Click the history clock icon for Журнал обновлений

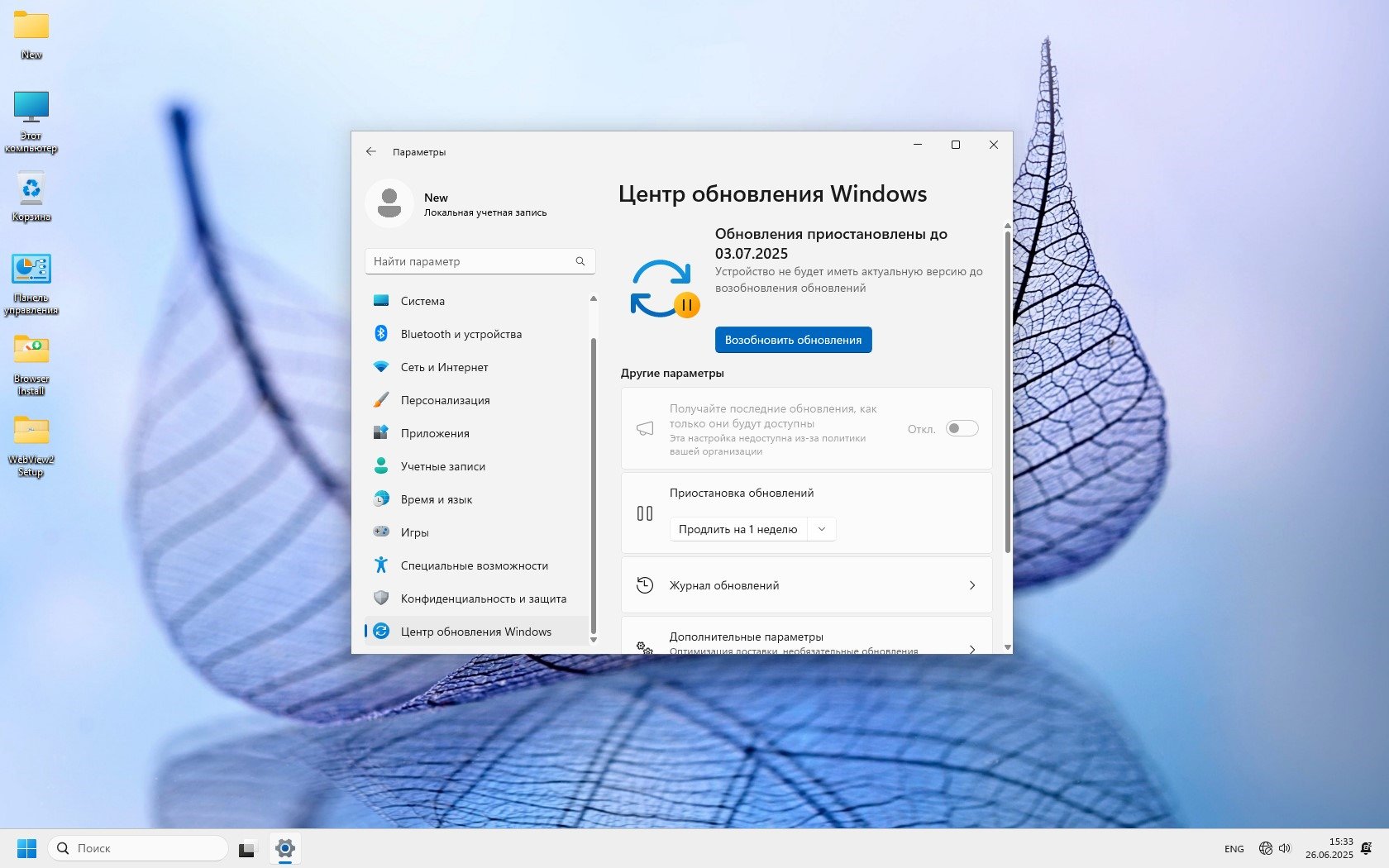pyautogui.click(x=645, y=585)
